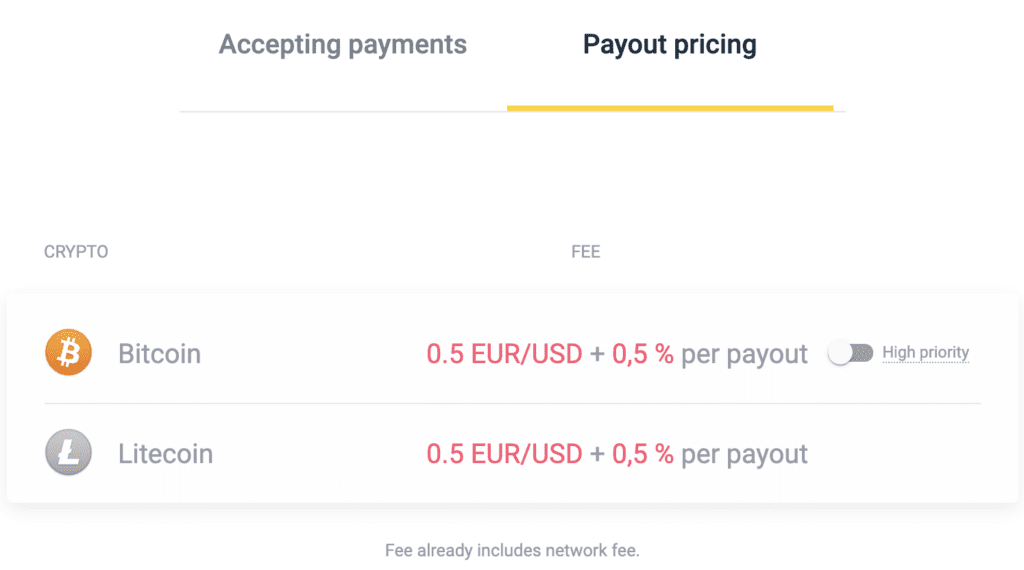Click the divider line between Bitcoin and Litecoin
Viewport: 1024px width, 570px height.
coord(513,404)
